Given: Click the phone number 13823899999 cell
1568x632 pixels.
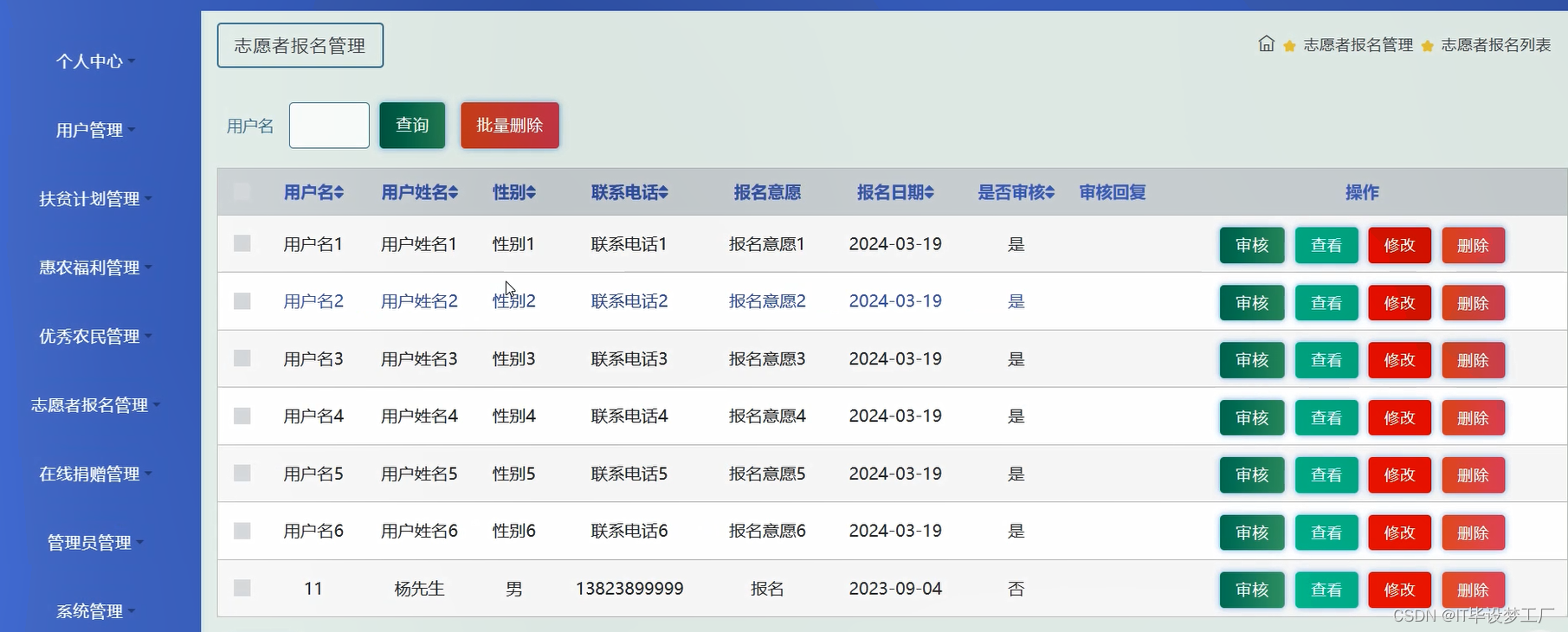Looking at the screenshot, I should point(629,589).
